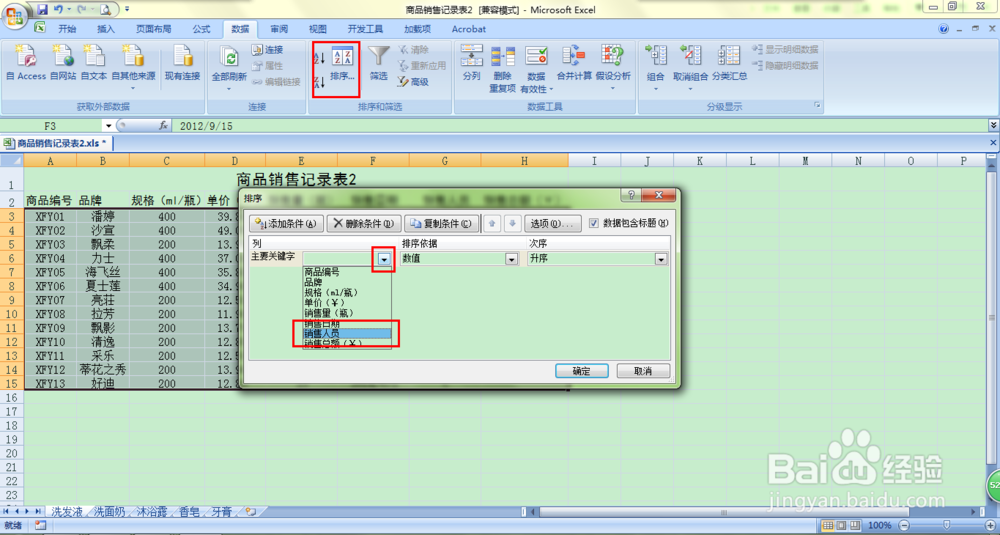The image size is (1000, 535).
Task: Click the move condition down arrow button
Action: 512,224
